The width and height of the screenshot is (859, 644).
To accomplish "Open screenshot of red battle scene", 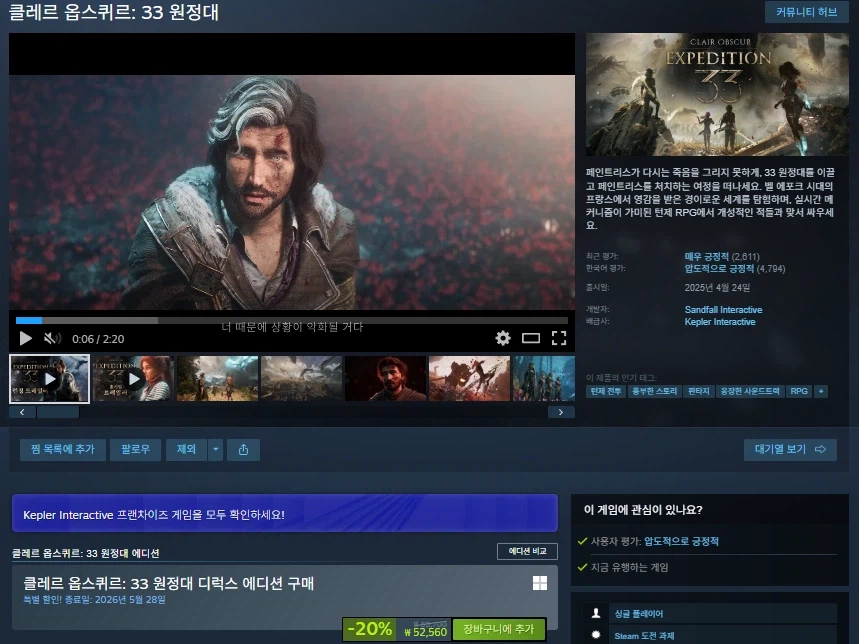I will (x=469, y=378).
